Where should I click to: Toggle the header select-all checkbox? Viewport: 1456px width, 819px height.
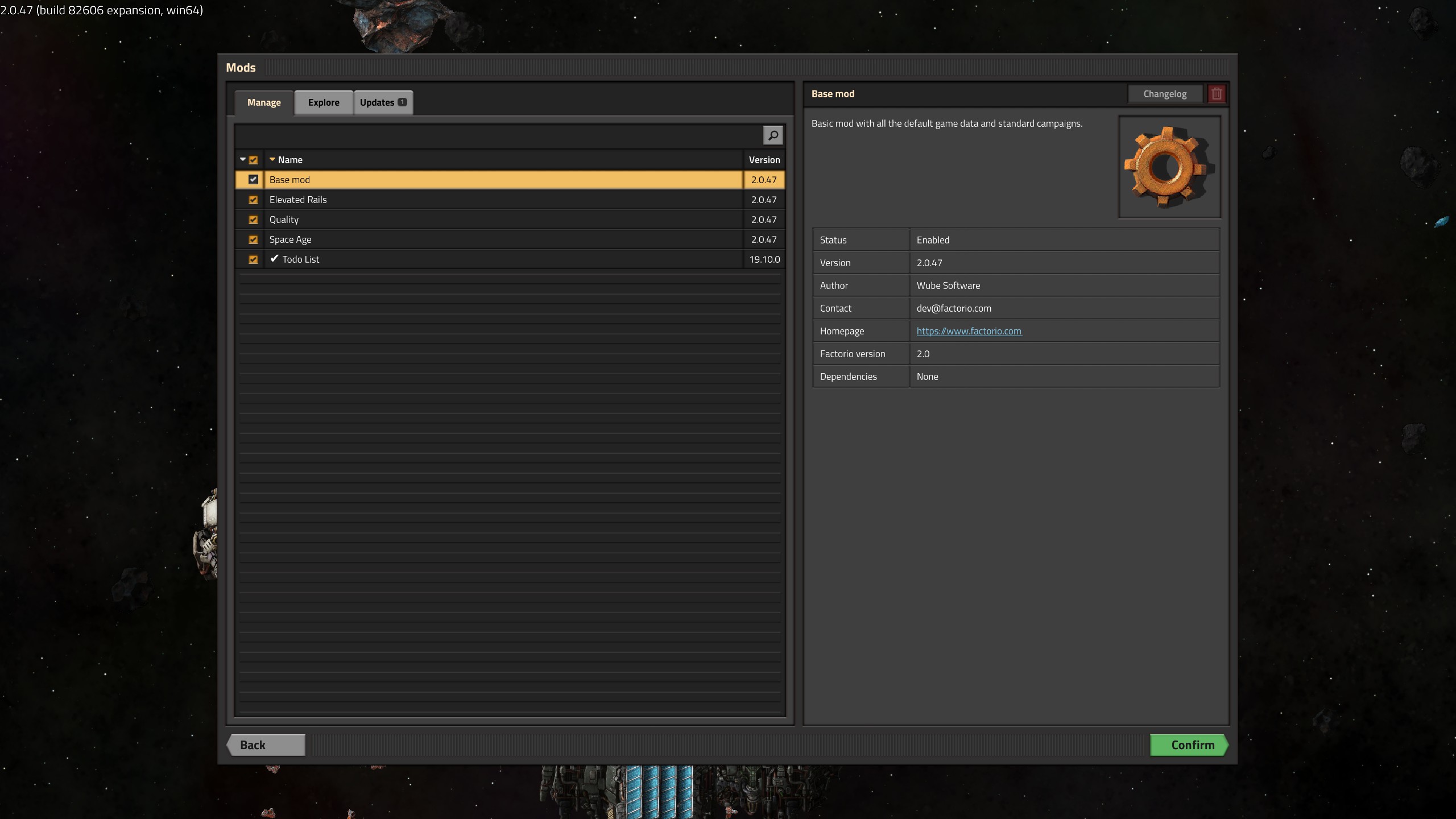tap(253, 160)
